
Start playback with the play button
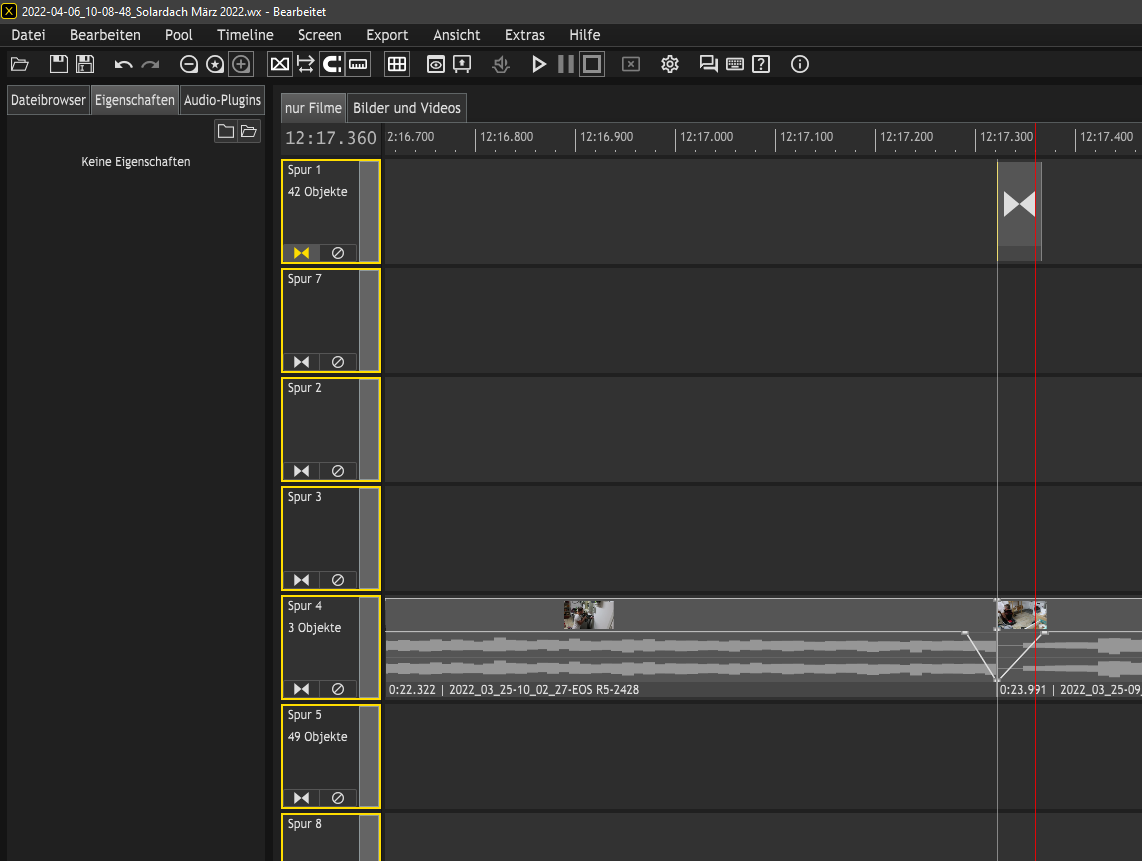click(539, 64)
